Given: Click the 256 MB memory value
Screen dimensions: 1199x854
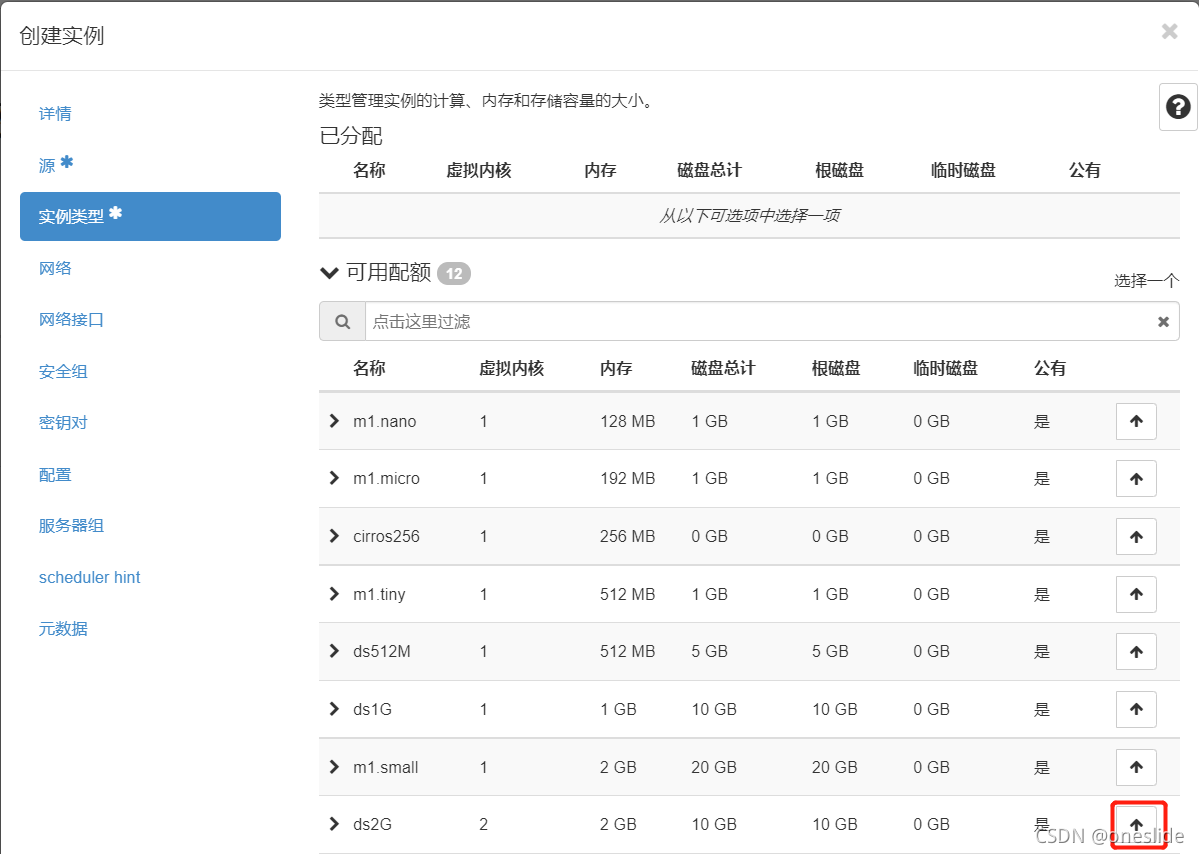Looking at the screenshot, I should [x=628, y=537].
